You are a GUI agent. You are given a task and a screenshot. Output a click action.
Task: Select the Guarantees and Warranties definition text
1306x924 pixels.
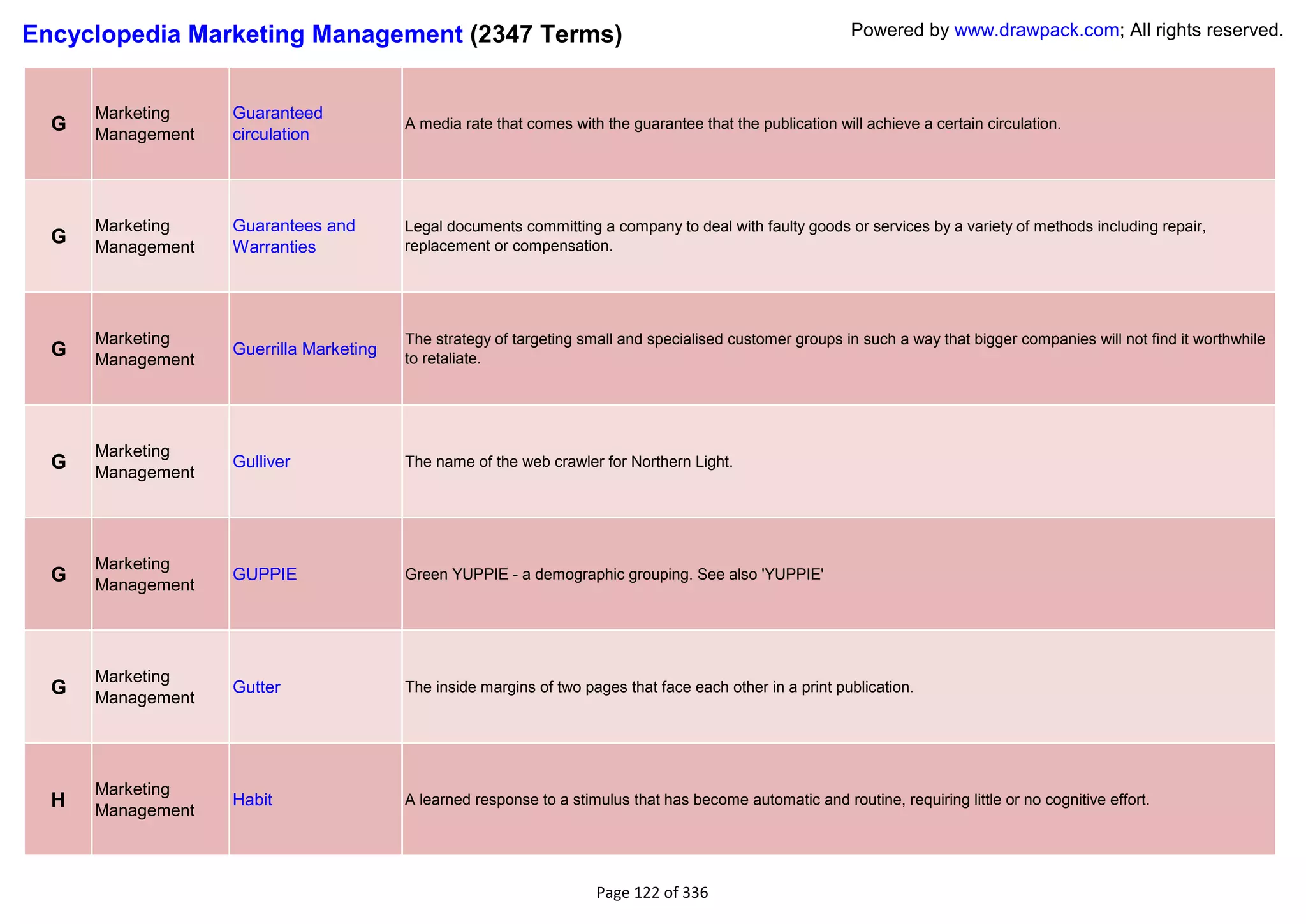pos(805,236)
